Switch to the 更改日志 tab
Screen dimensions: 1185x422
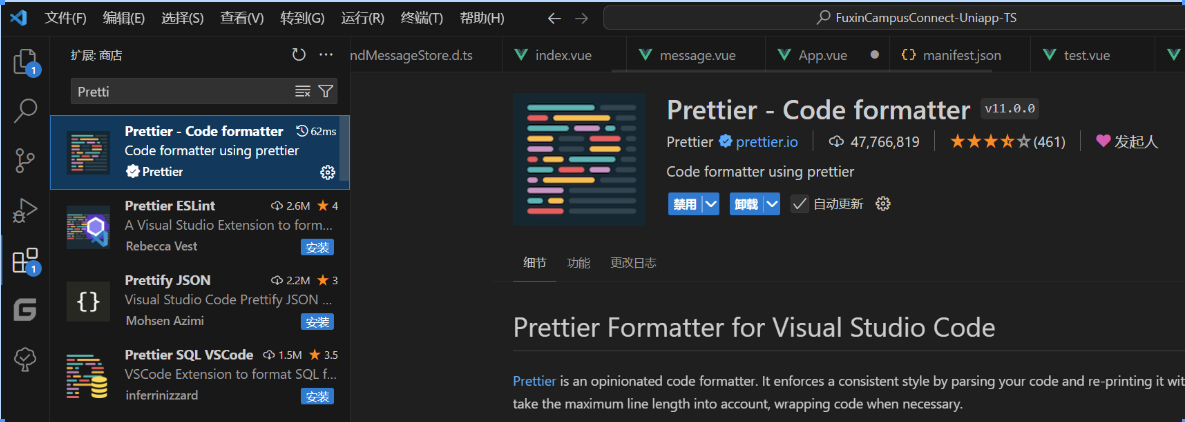pos(633,263)
